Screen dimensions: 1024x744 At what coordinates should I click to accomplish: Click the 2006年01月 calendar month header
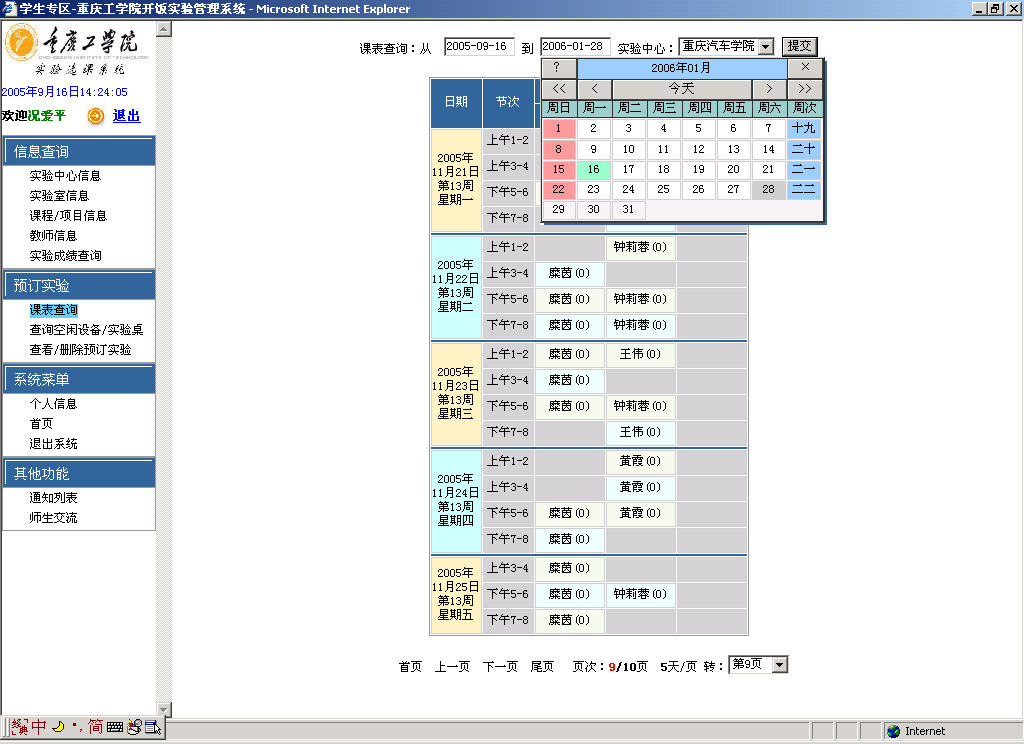pos(680,68)
